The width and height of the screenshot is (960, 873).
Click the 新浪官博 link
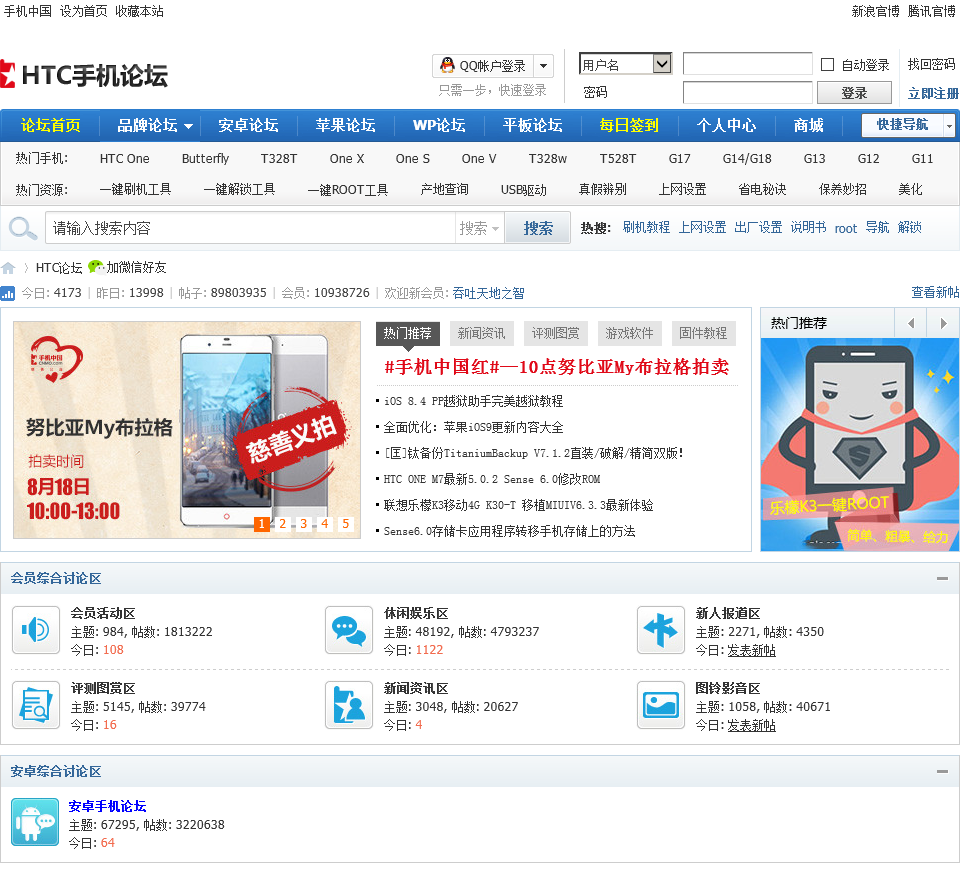876,11
